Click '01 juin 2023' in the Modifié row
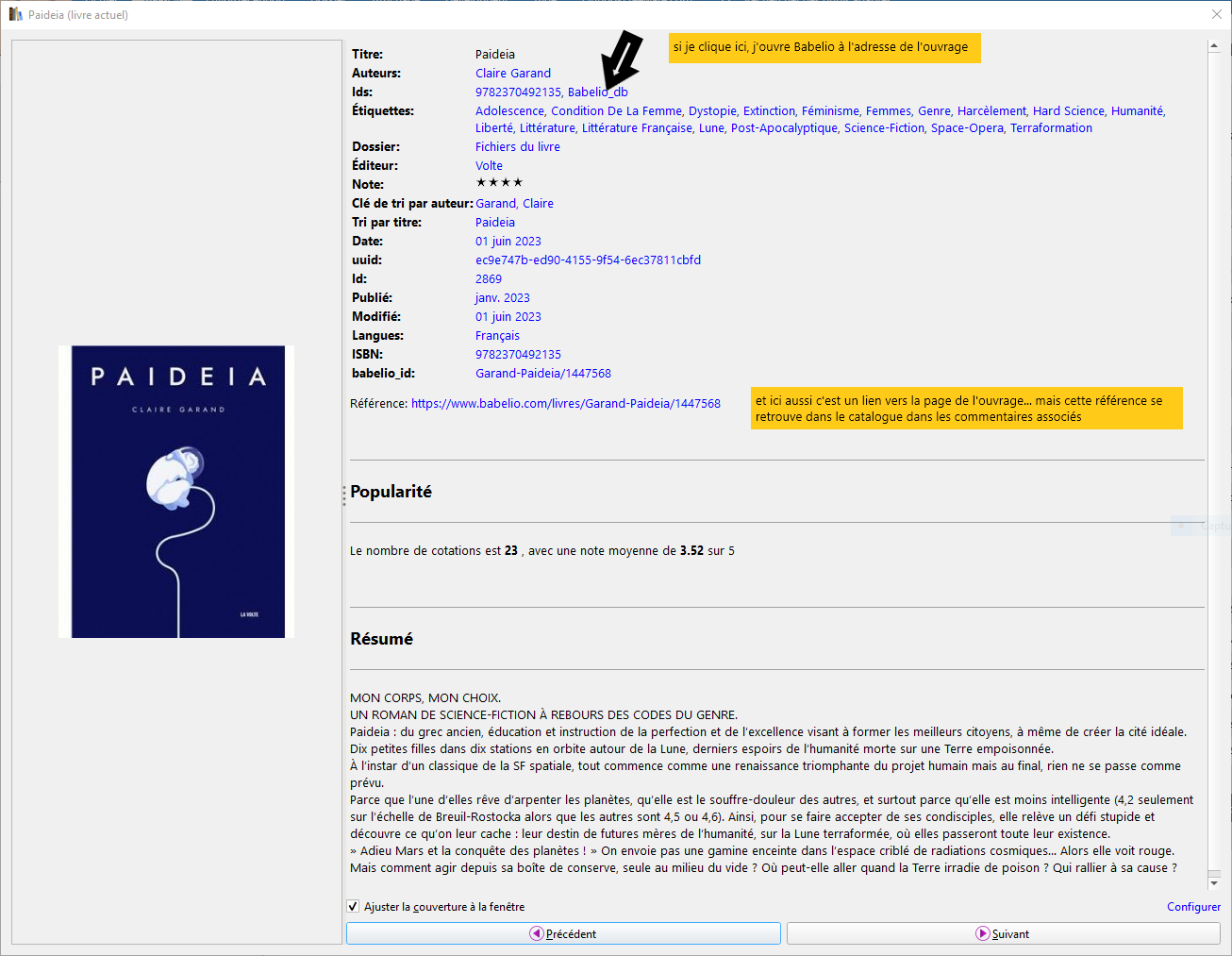 pos(508,316)
